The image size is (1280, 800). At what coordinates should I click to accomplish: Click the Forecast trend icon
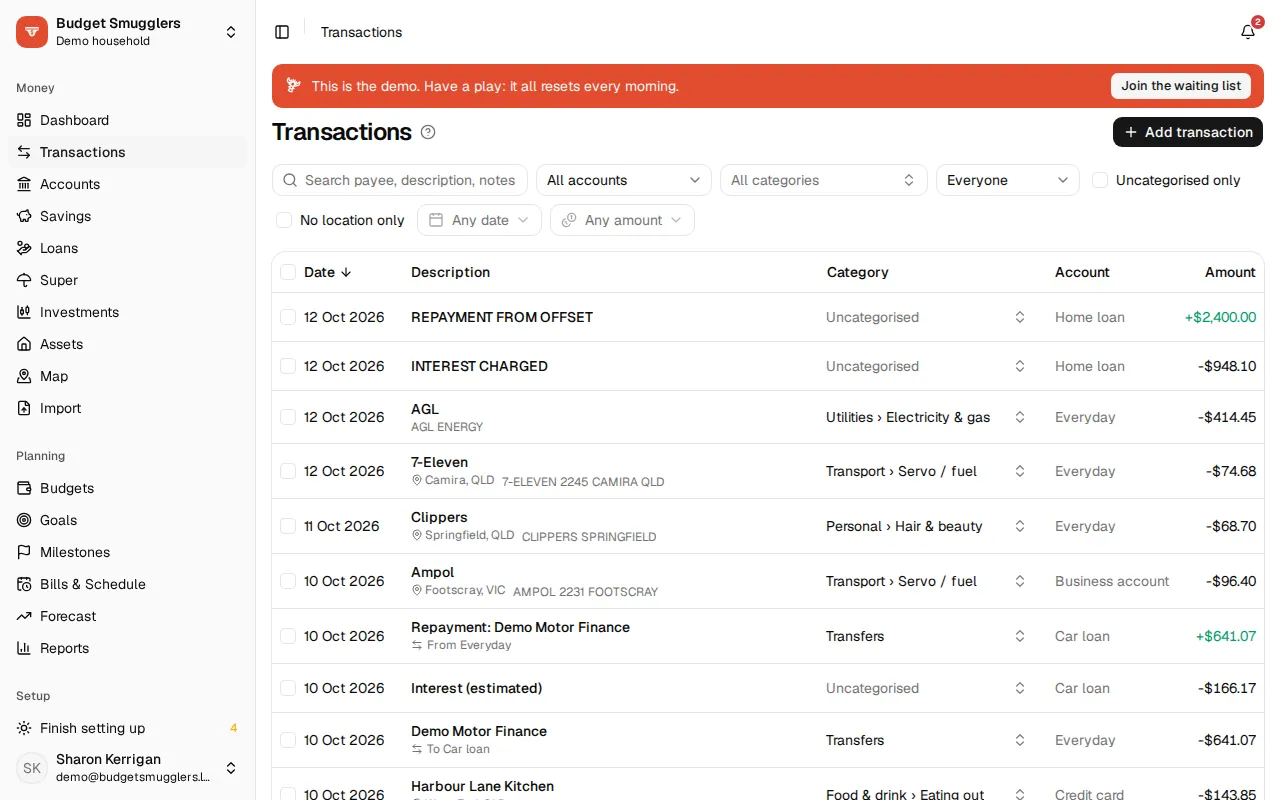24,616
